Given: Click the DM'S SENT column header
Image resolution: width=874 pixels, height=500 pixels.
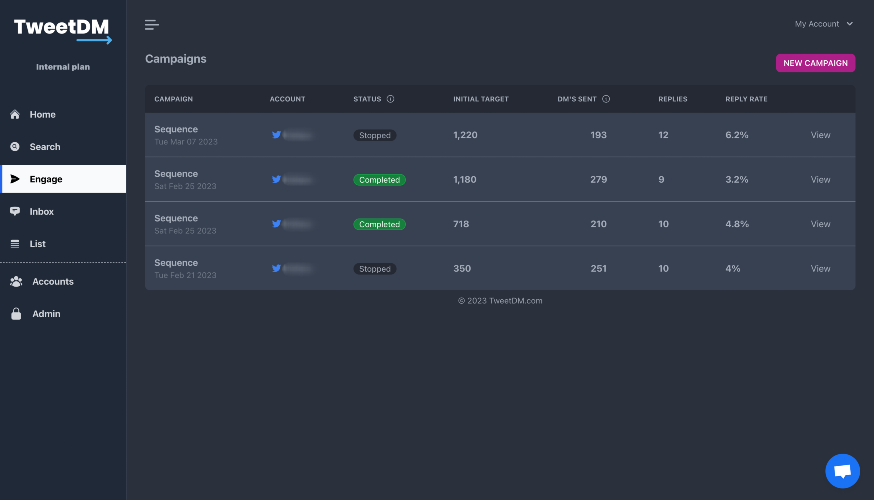Looking at the screenshot, I should coord(577,99).
